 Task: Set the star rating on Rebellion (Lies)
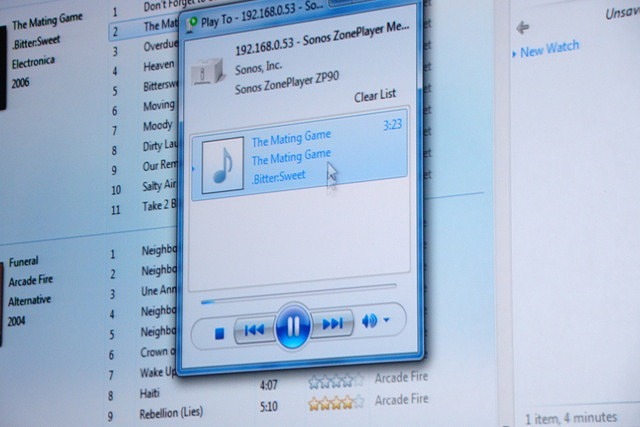[336, 403]
